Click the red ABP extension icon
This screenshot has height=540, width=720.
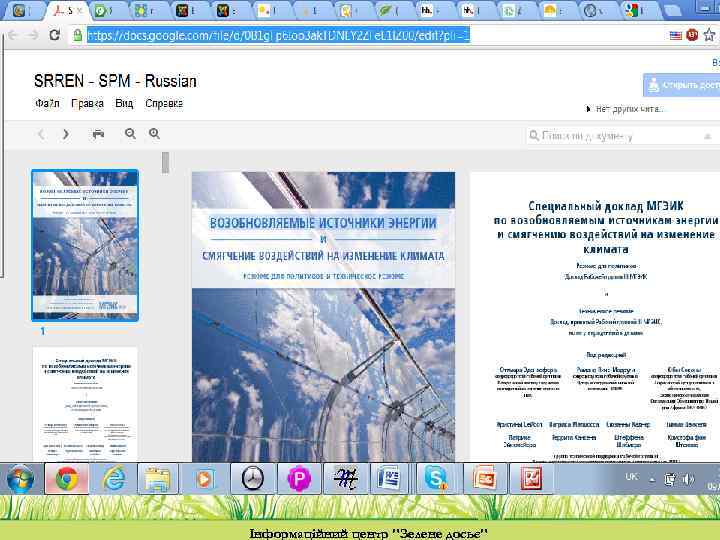692,35
